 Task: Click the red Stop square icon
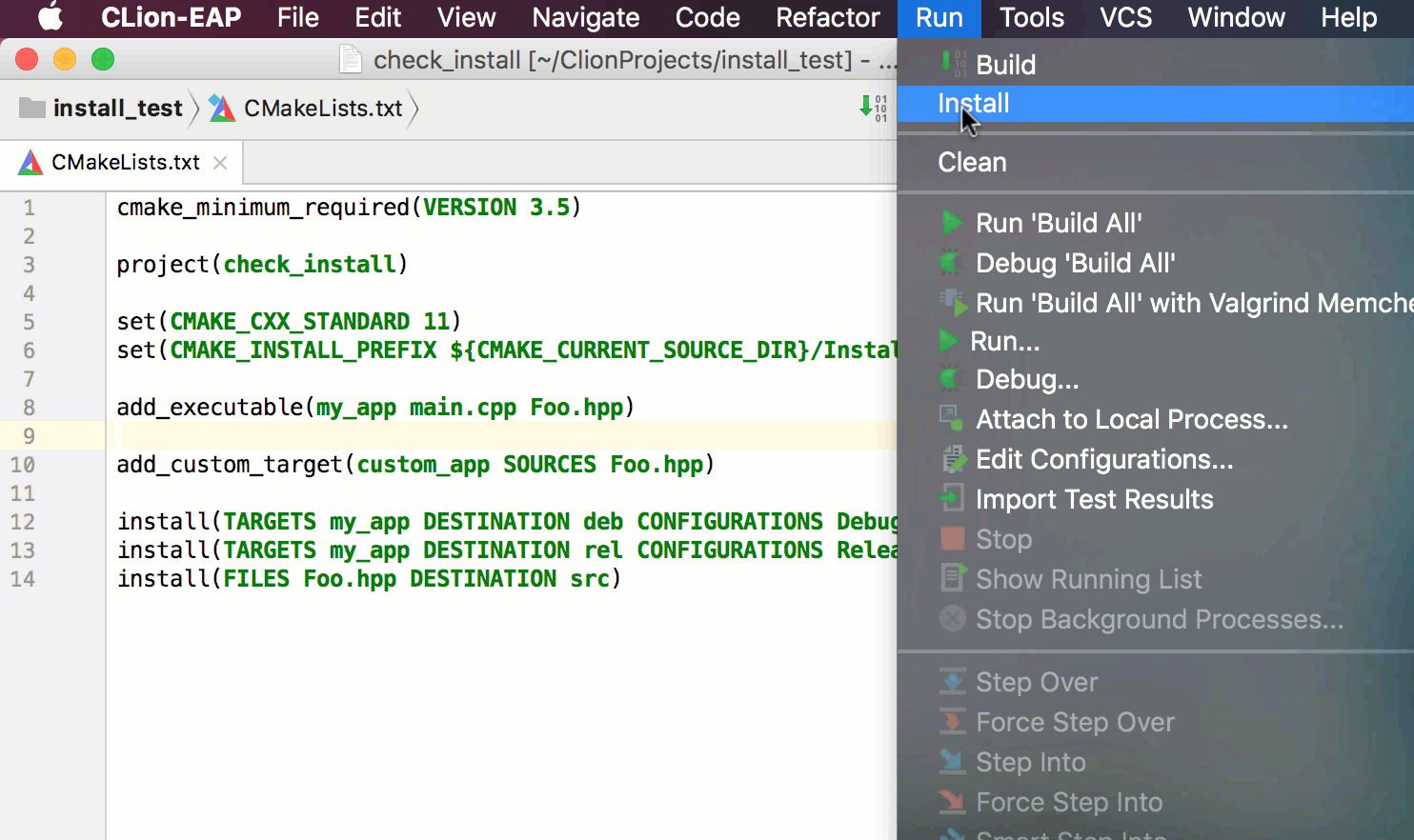click(x=953, y=539)
